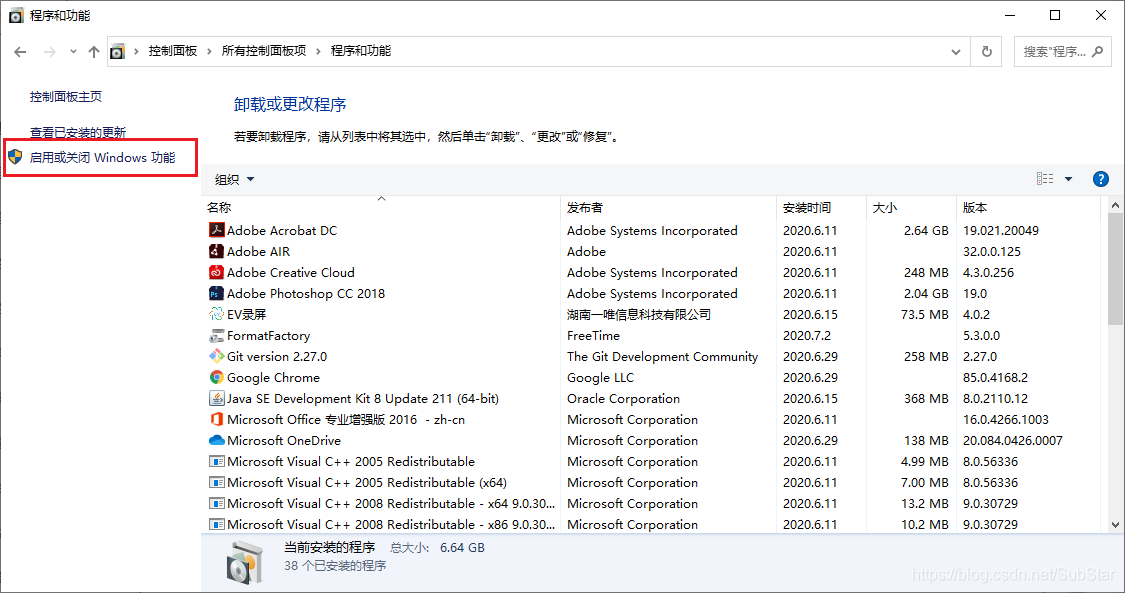Click the Microsoft Office 2016 icon
Screen dimensions: 1125x593
216,419
